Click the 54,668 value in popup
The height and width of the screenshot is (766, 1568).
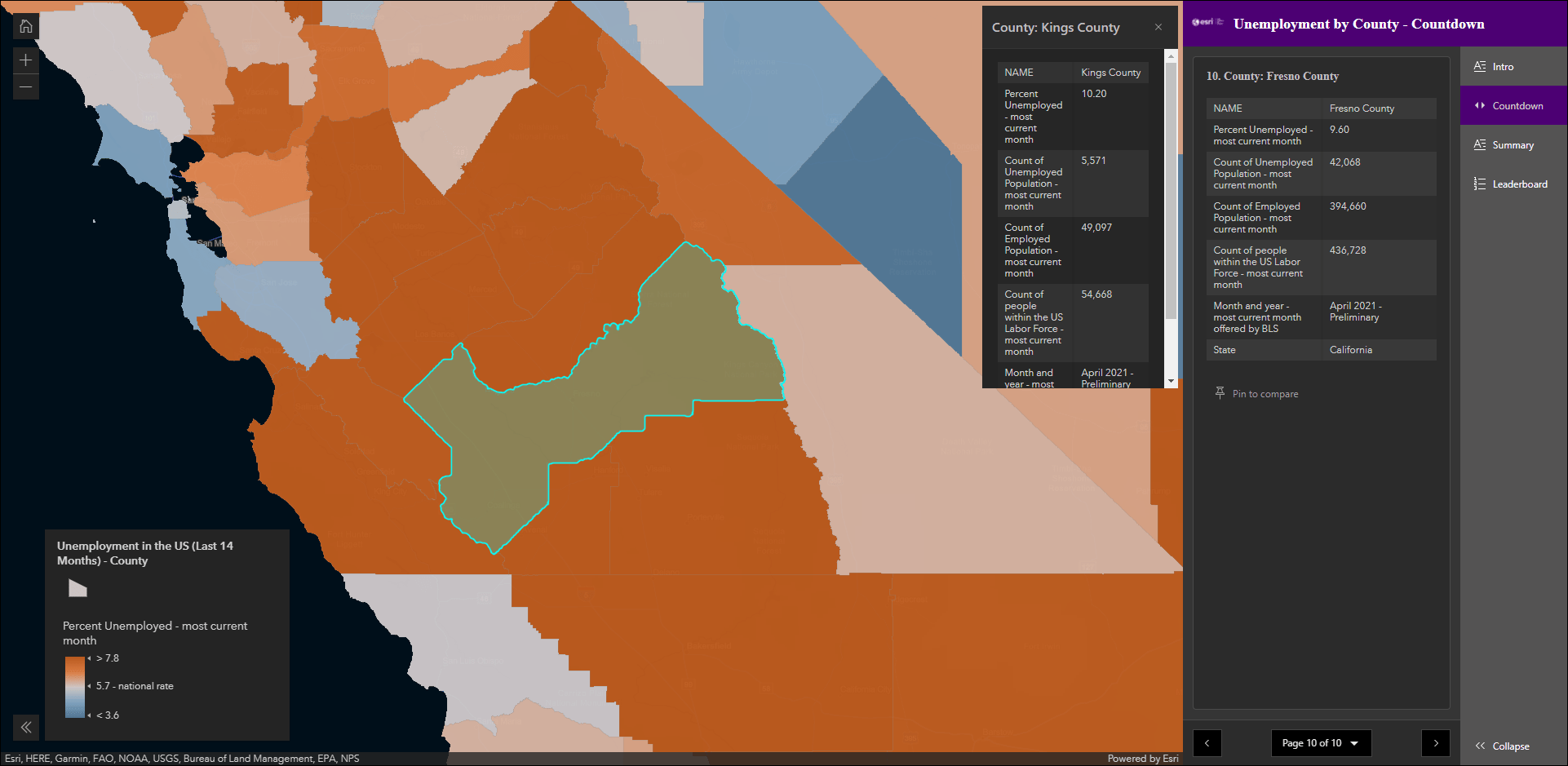pyautogui.click(x=1096, y=294)
